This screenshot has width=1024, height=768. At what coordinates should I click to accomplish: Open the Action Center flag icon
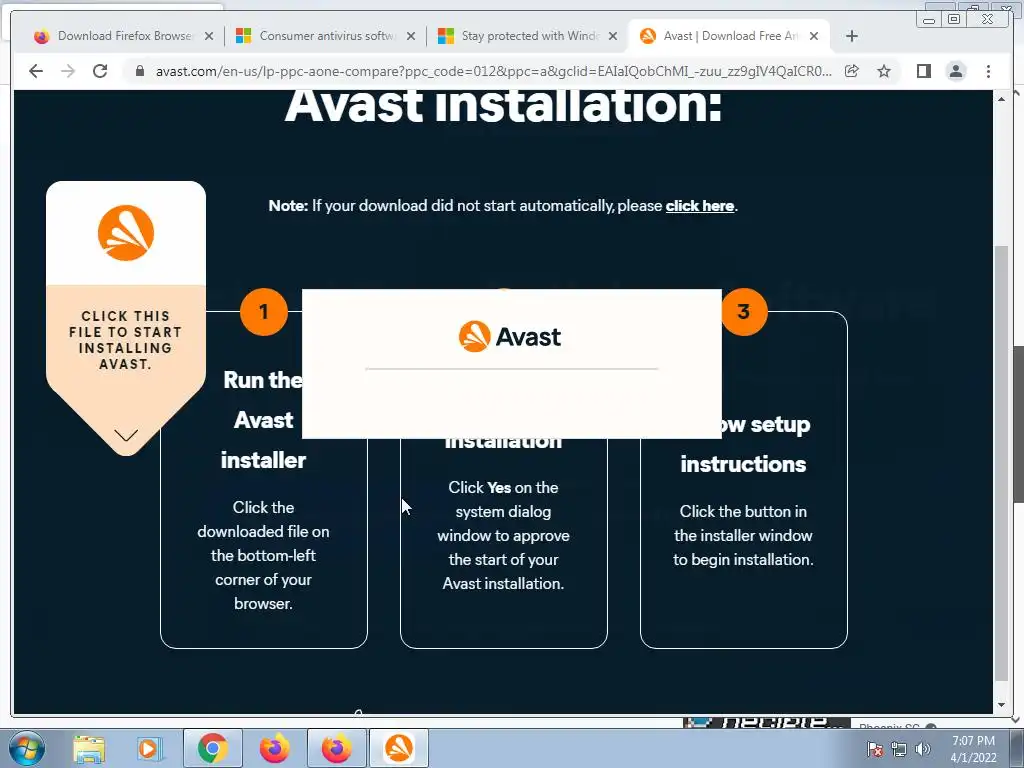tap(875, 749)
